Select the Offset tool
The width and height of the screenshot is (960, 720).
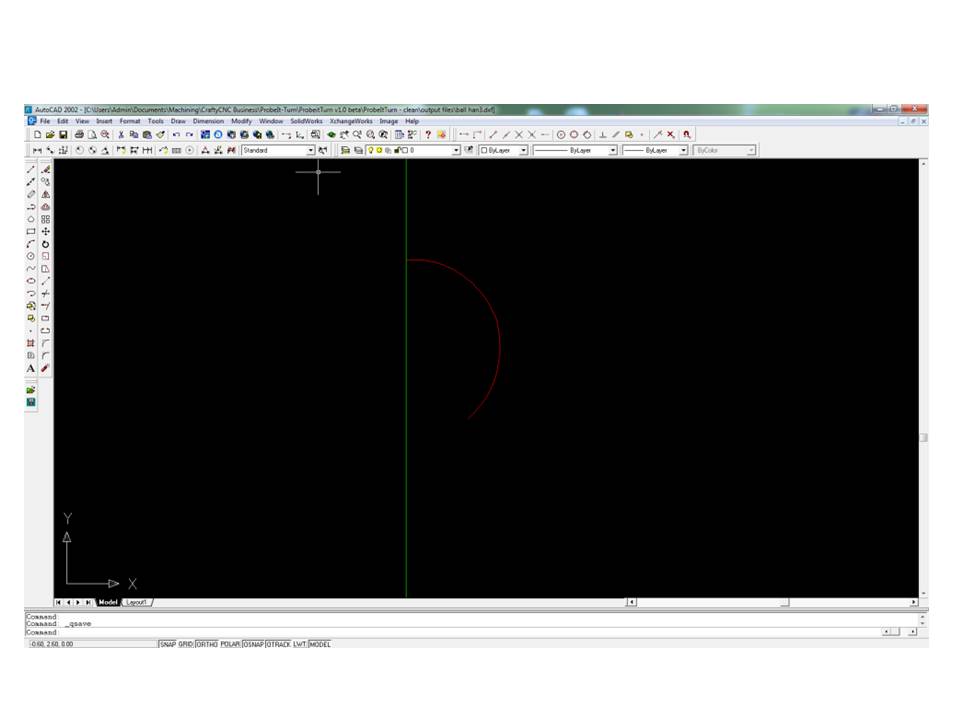pyautogui.click(x=45, y=207)
